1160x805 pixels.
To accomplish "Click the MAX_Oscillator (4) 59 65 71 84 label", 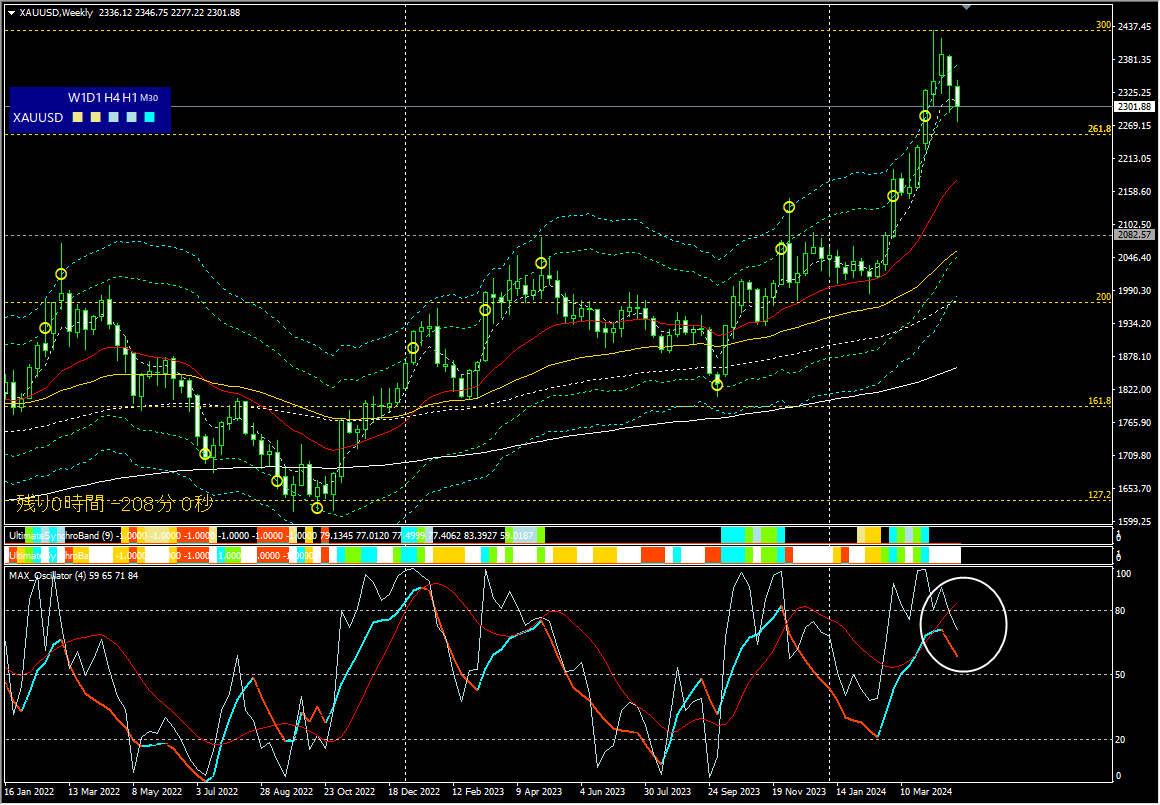I will (73, 576).
